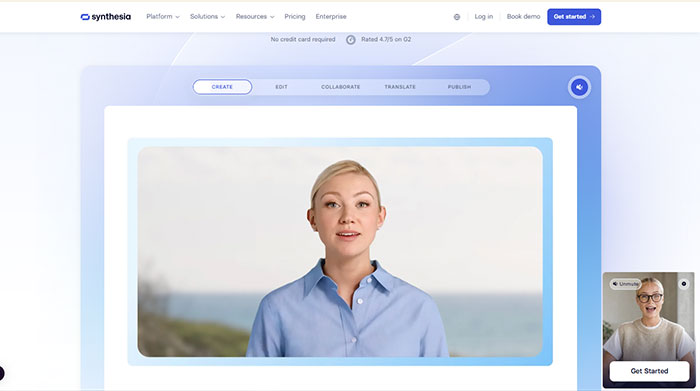Open the Enterprise page
This screenshot has width=700, height=391.
331,17
